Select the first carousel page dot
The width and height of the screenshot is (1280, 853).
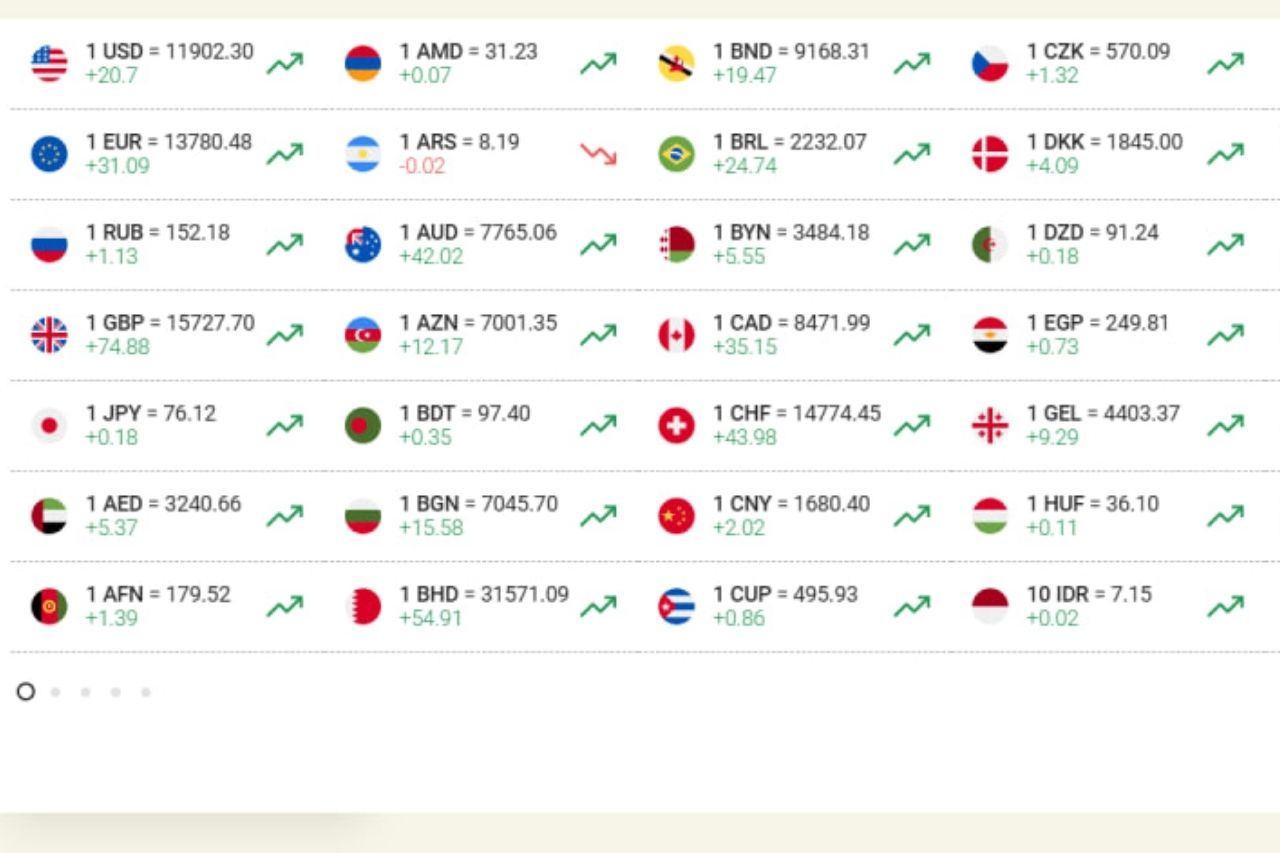coord(26,692)
